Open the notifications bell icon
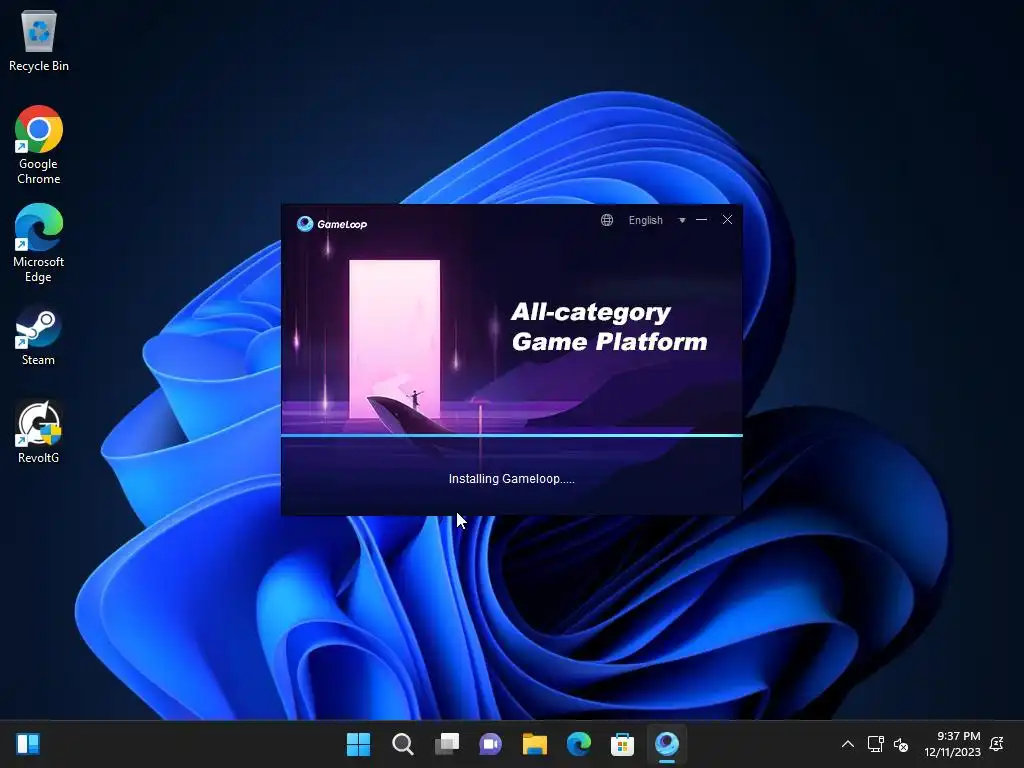The image size is (1024, 768). tap(997, 744)
